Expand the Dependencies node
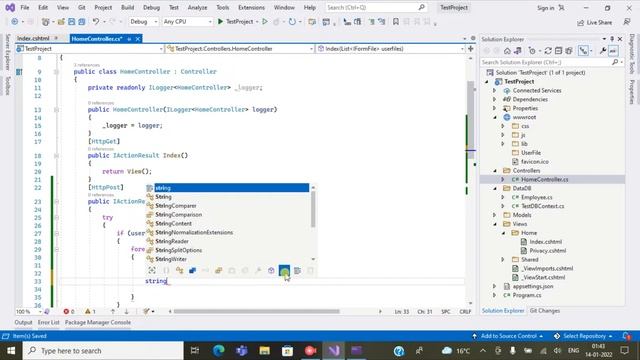640x360 pixels. click(x=494, y=100)
